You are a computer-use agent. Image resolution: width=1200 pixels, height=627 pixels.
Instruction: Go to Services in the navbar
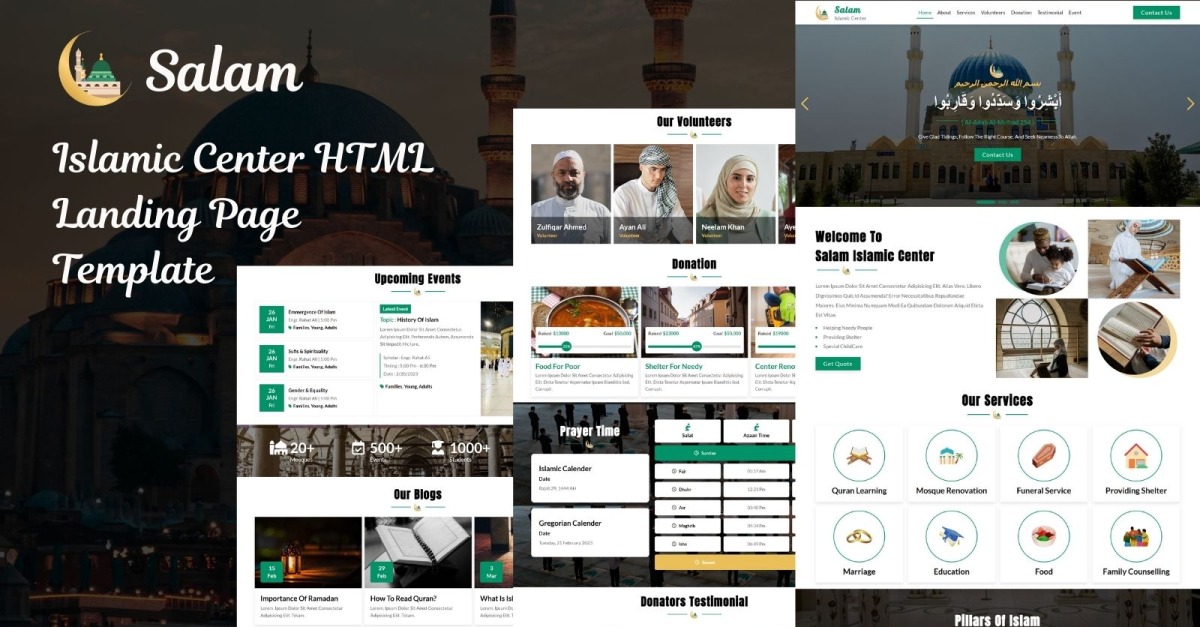click(x=966, y=13)
